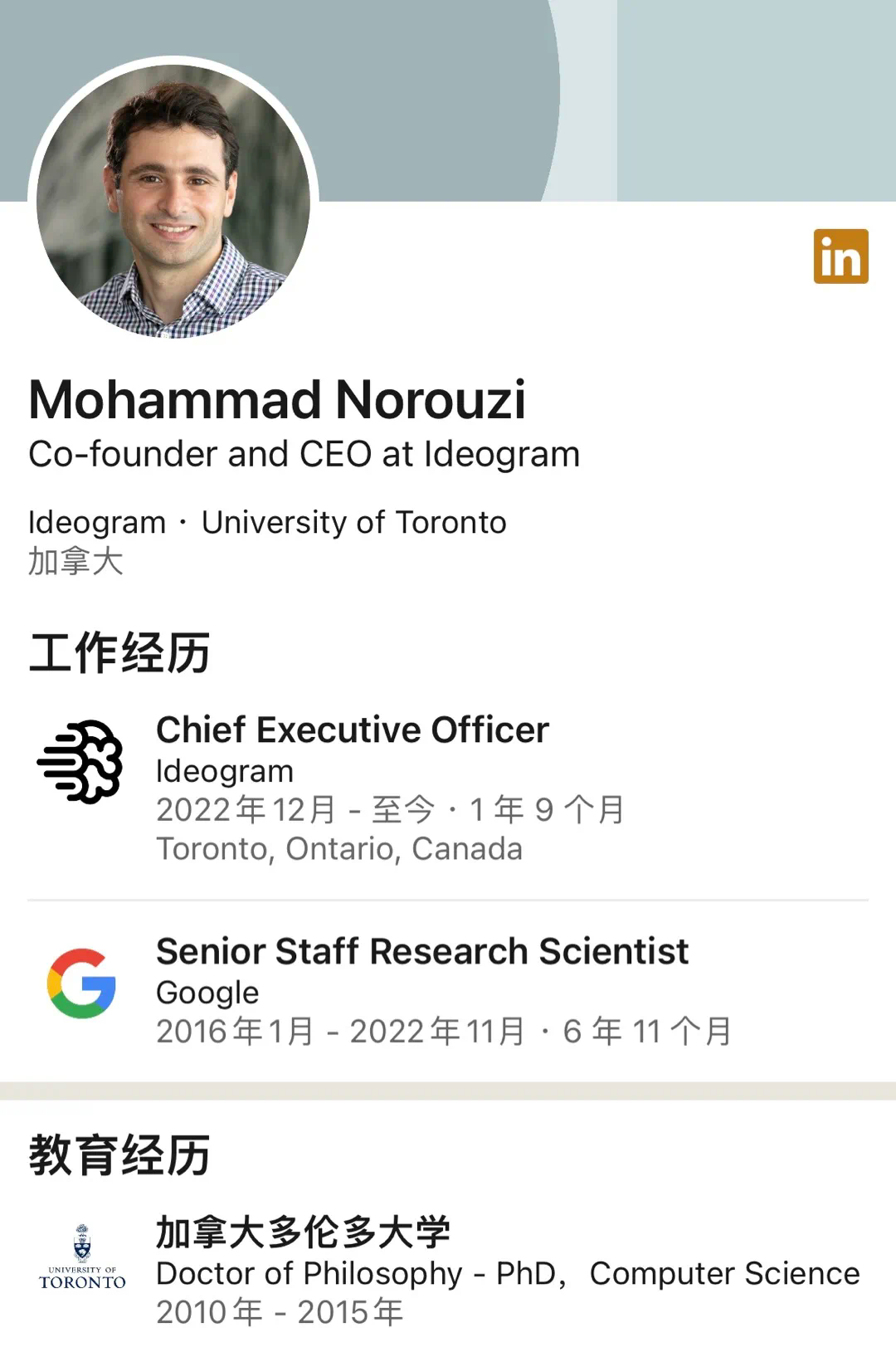Click the 2022年12月 - 至今 date range

tap(295, 809)
